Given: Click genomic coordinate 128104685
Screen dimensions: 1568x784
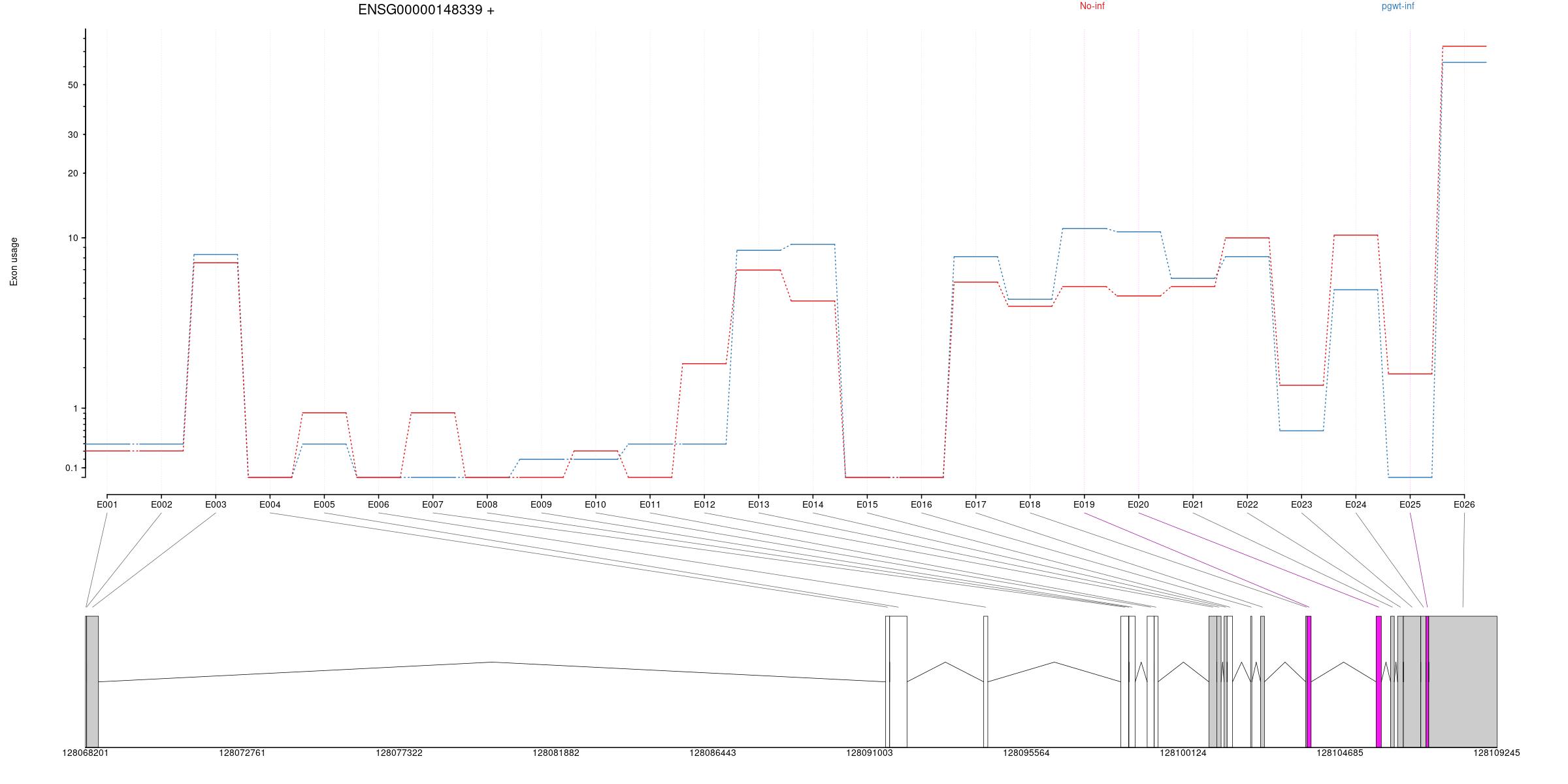Looking at the screenshot, I should (x=1340, y=753).
